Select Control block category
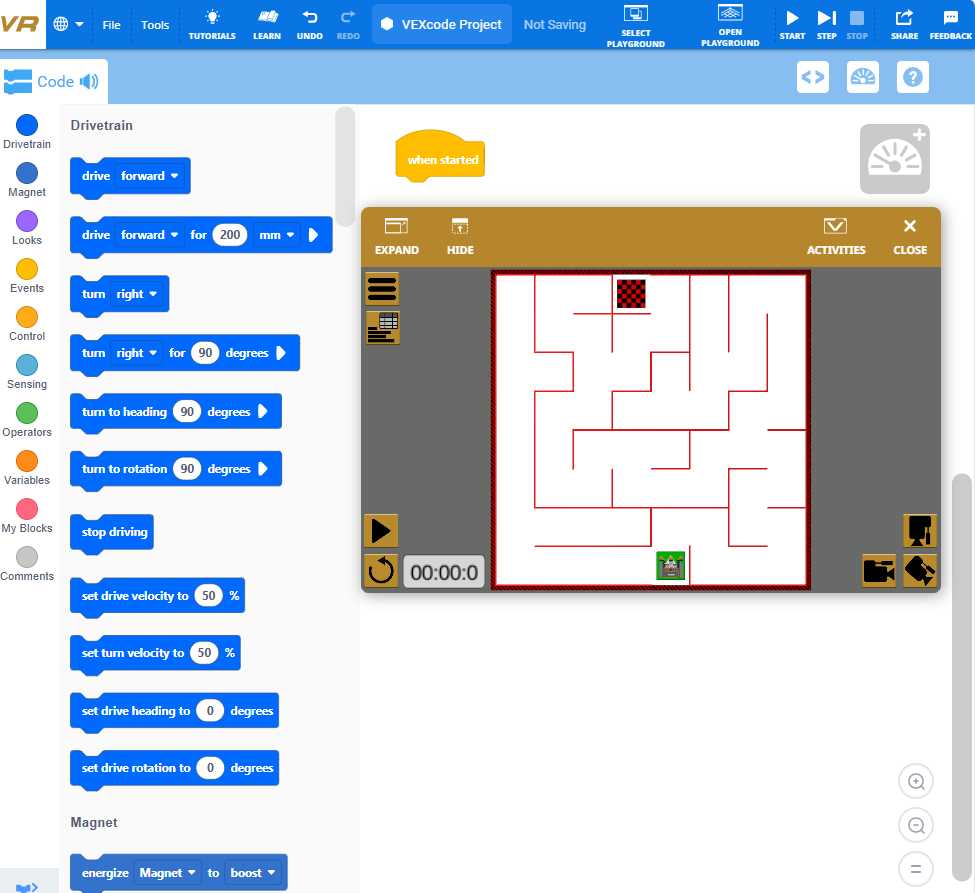This screenshot has height=893, width=975. tap(27, 323)
